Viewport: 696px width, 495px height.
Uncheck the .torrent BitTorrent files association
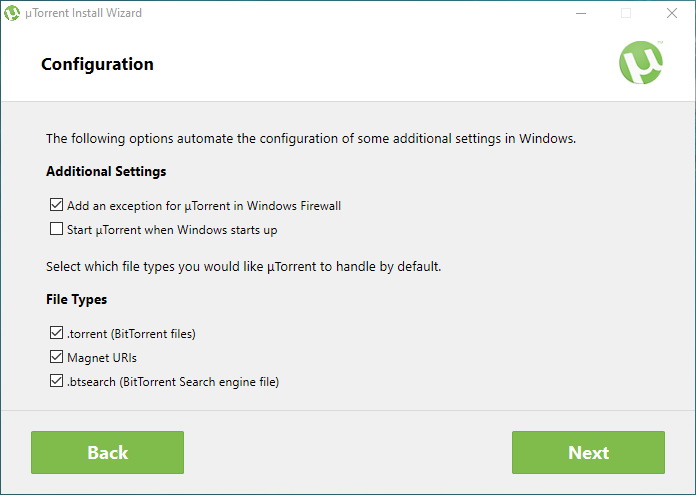pos(56,333)
